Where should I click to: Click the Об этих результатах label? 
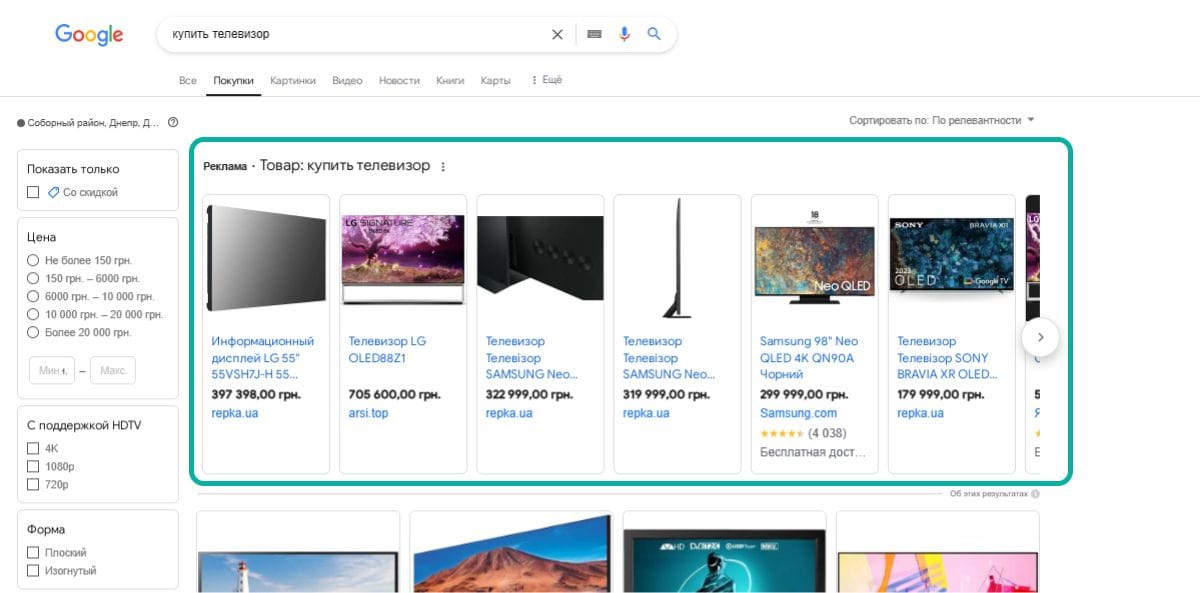point(988,494)
